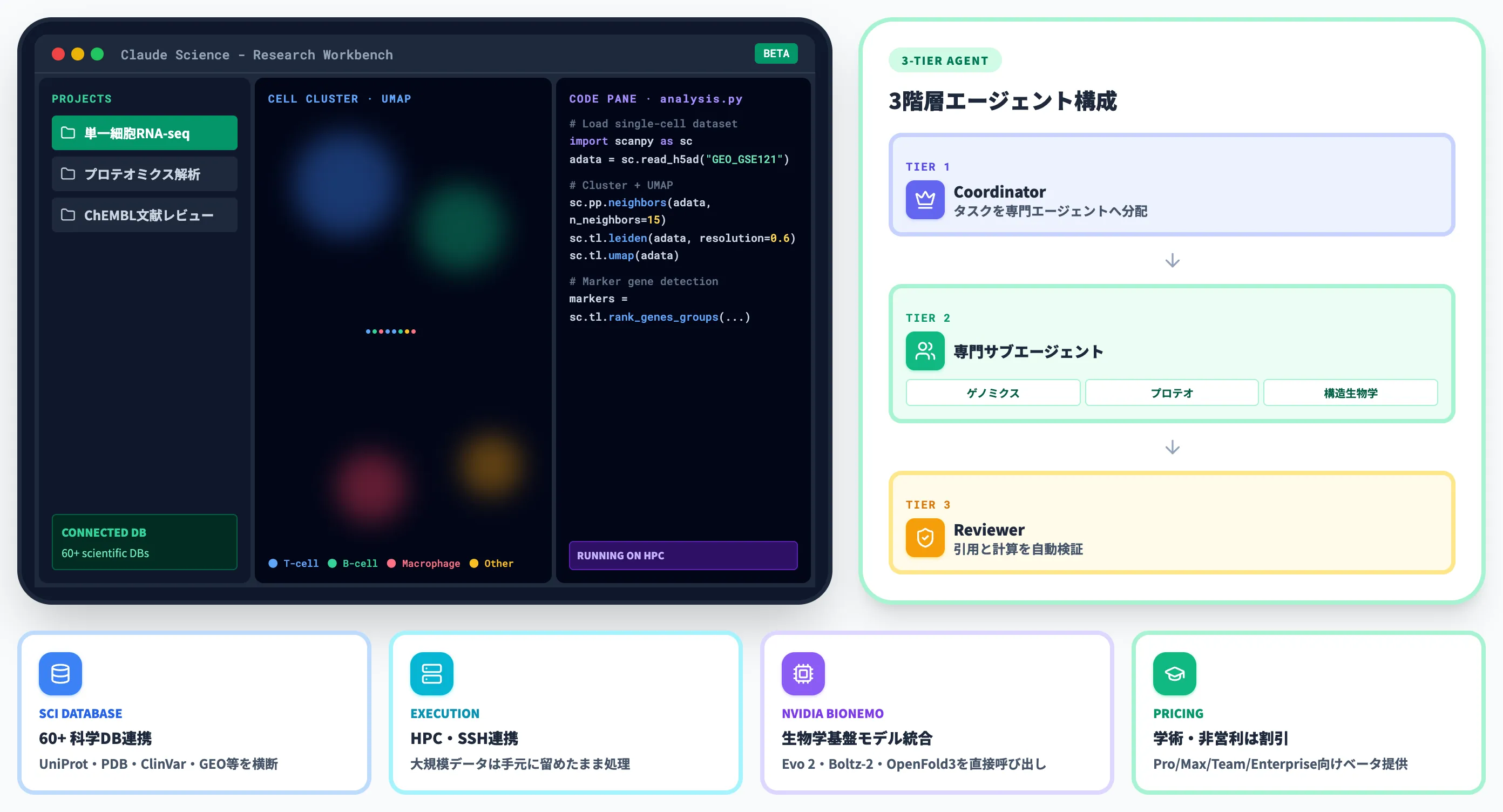1503x812 pixels.
Task: Click the 60+ scientific DBs text
Action: coord(105,553)
